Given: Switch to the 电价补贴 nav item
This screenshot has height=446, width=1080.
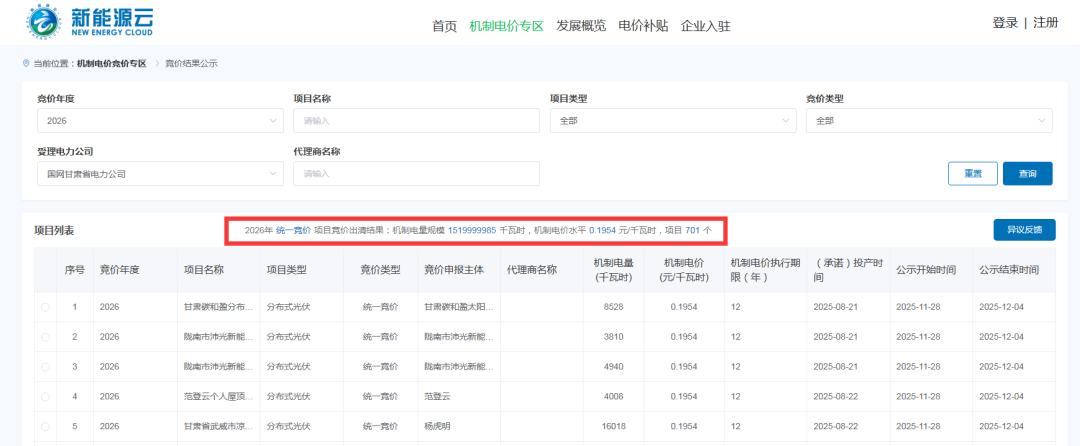Looking at the screenshot, I should pyautogui.click(x=643, y=26).
